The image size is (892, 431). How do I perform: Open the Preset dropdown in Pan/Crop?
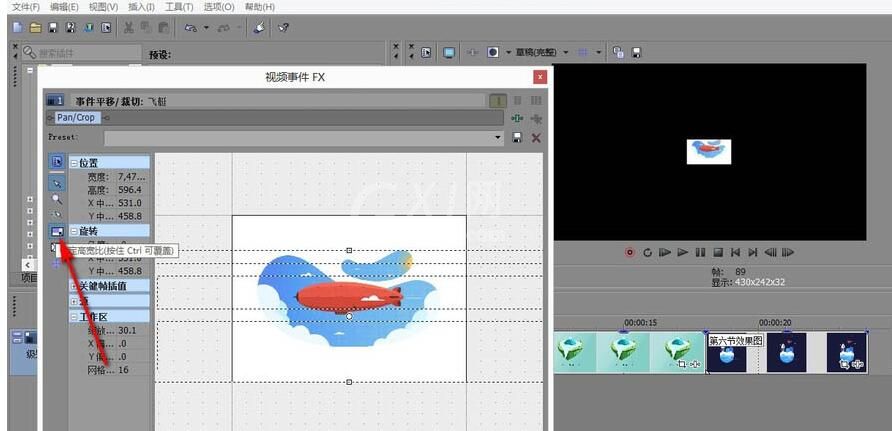tap(498, 138)
